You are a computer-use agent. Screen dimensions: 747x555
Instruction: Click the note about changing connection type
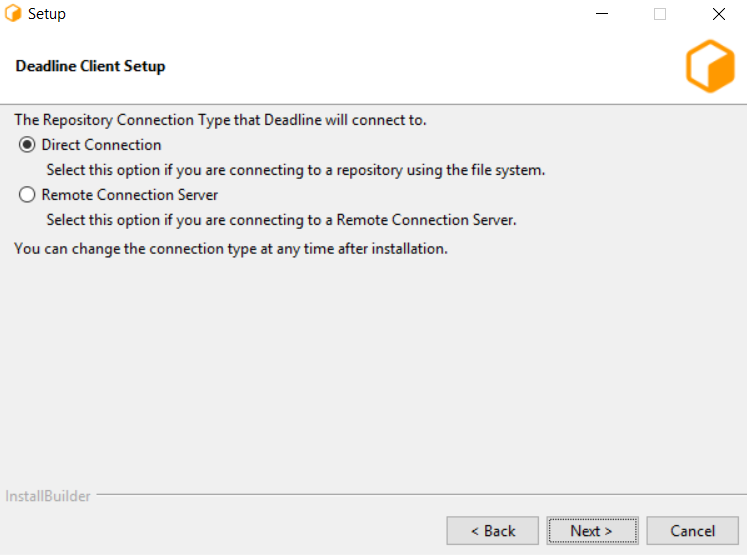[x=231, y=248]
